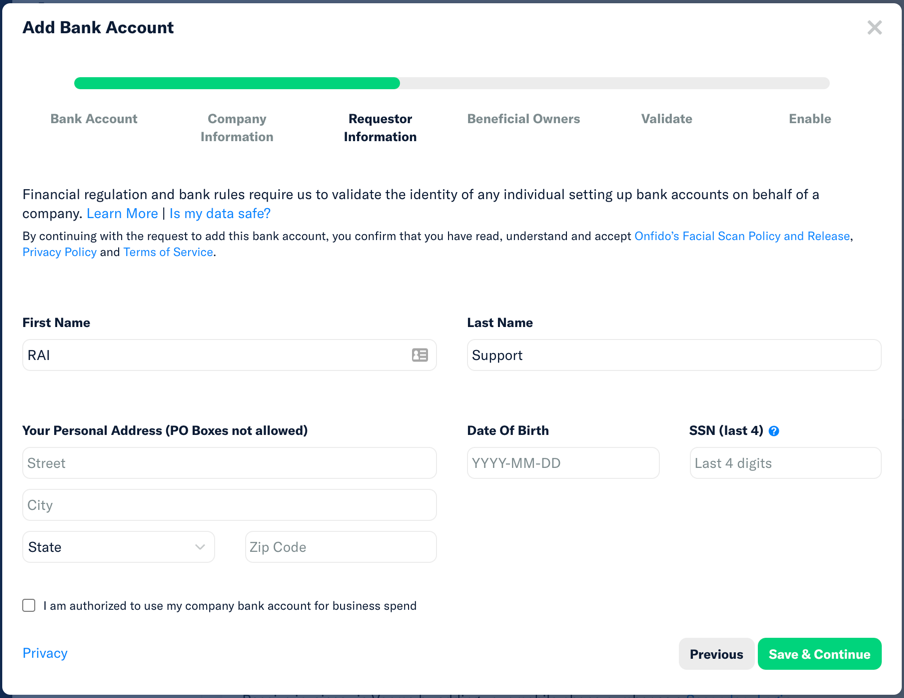Viewport: 904px width, 698px height.
Task: Select the Company Information step
Action: (x=236, y=126)
